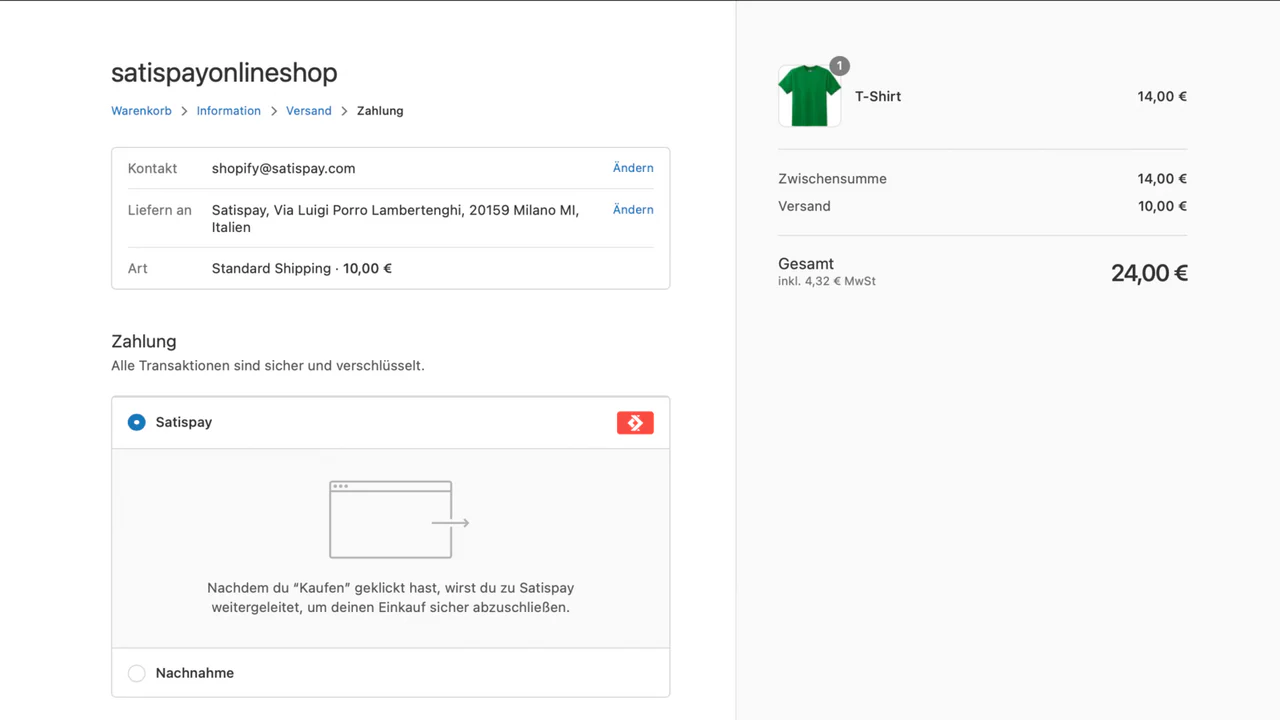The height and width of the screenshot is (720, 1280).
Task: Return to Versand breadcrumb step
Action: tap(308, 111)
